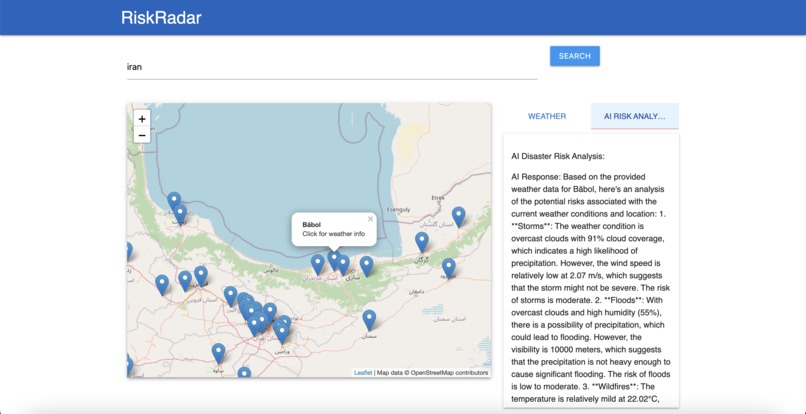The height and width of the screenshot is (414, 806).
Task: Click the marker above the البرز label
Action: click(x=231, y=297)
